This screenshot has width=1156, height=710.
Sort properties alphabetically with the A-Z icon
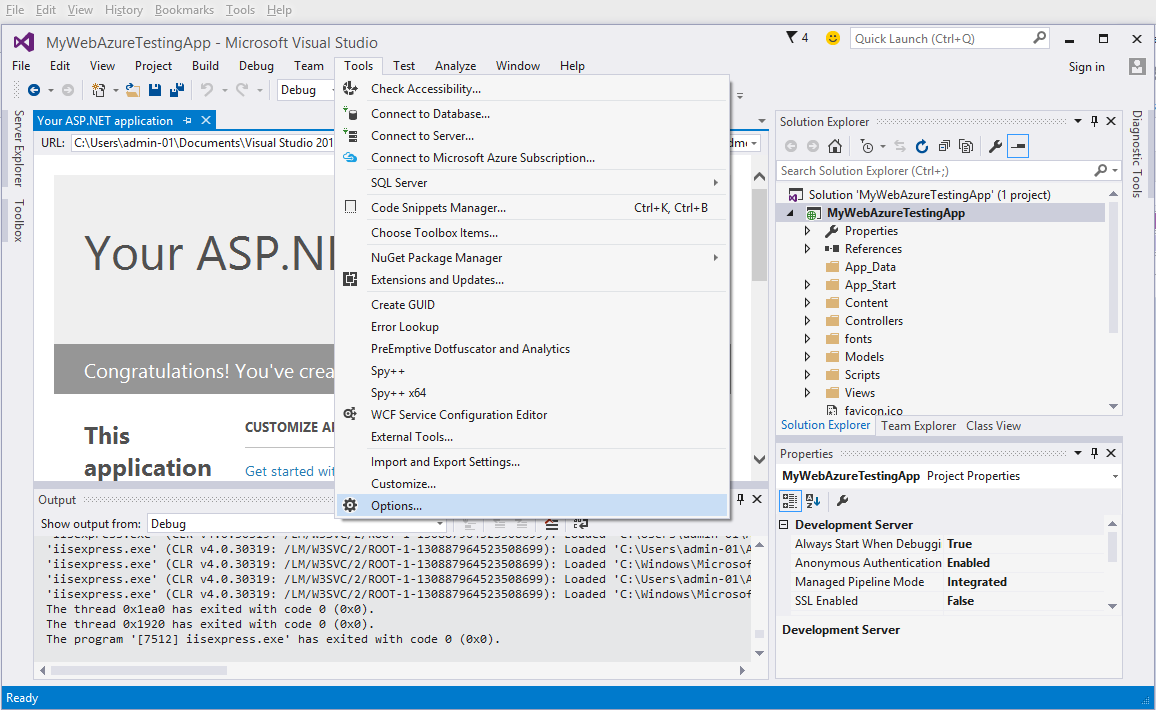pyautogui.click(x=813, y=501)
